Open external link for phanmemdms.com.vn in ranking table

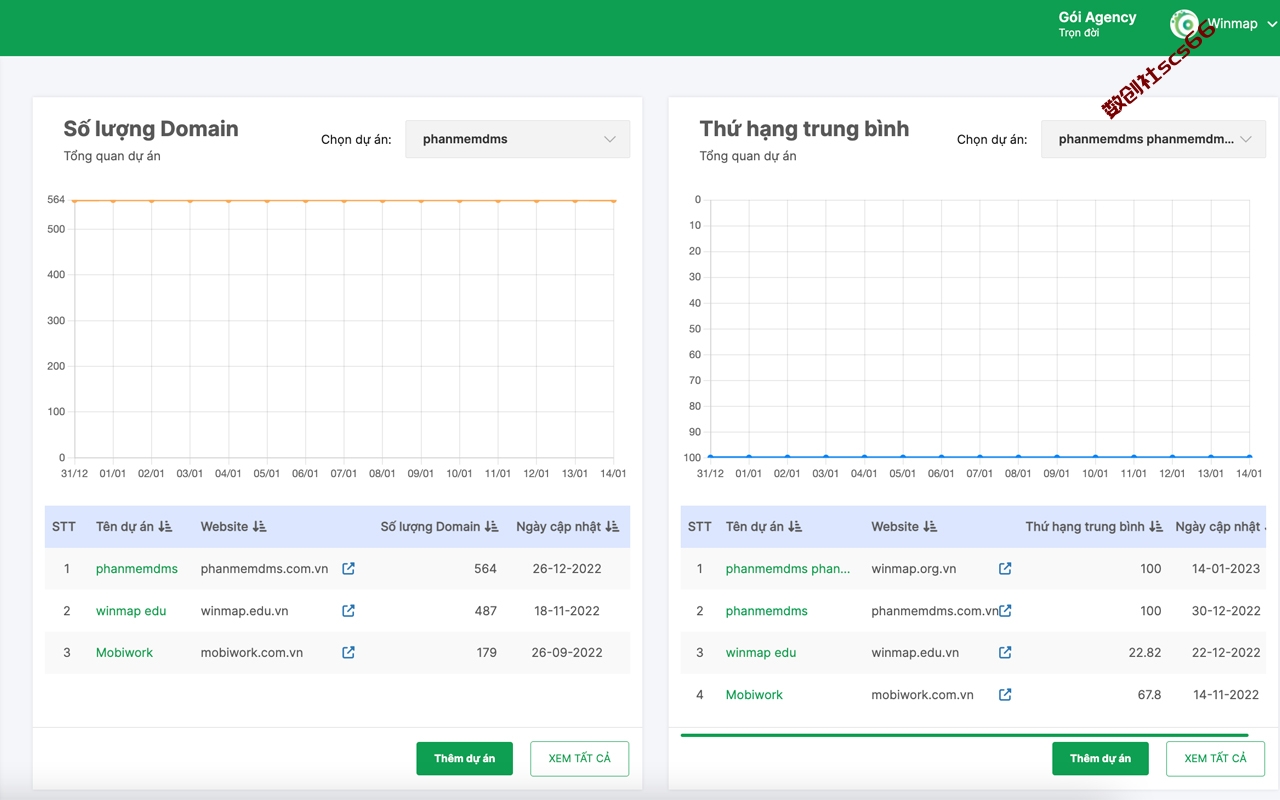pyautogui.click(x=1005, y=610)
